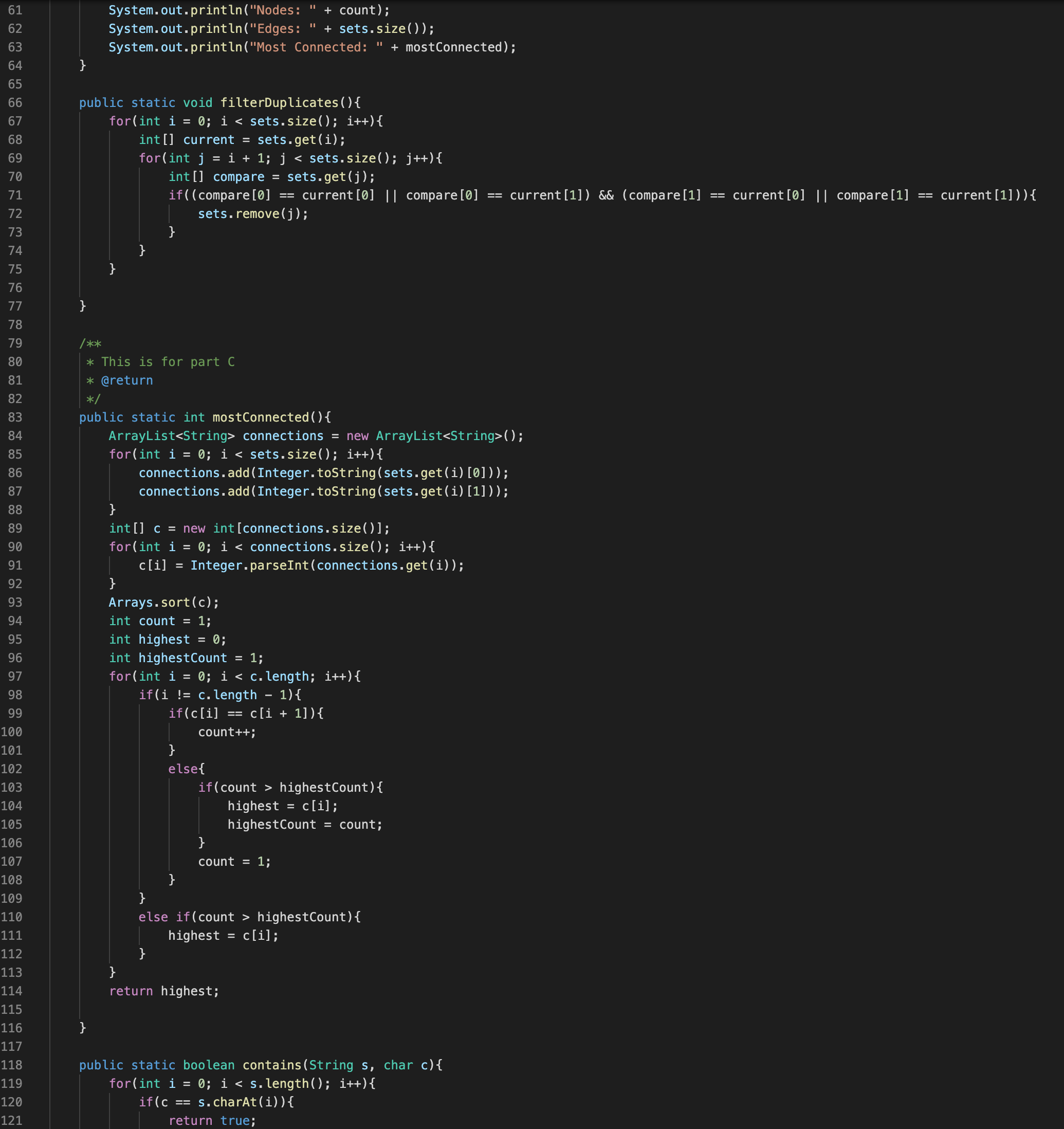The image size is (1064, 1129).
Task: Click the return highest; statement
Action: 163,991
